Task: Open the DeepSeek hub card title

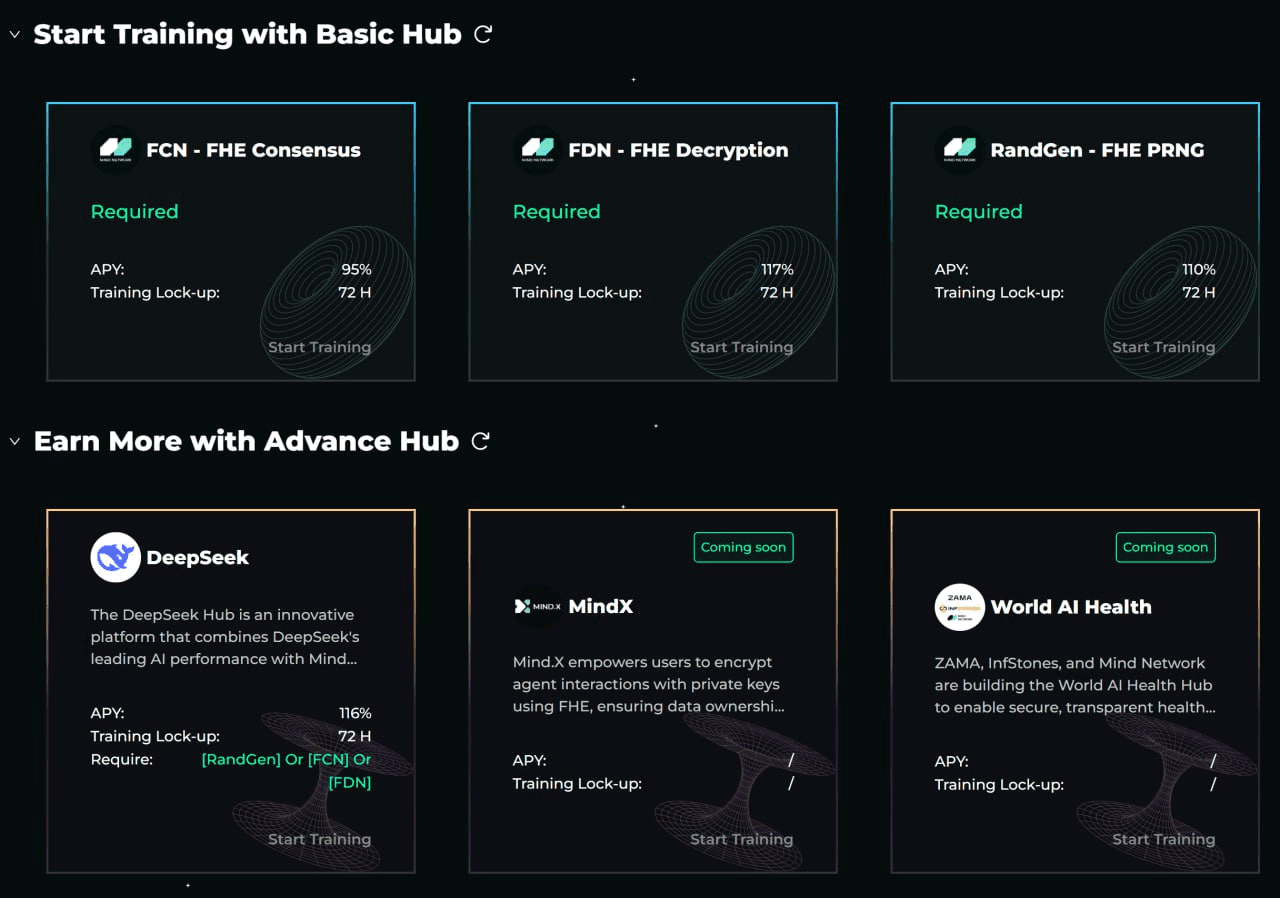Action: (x=197, y=557)
